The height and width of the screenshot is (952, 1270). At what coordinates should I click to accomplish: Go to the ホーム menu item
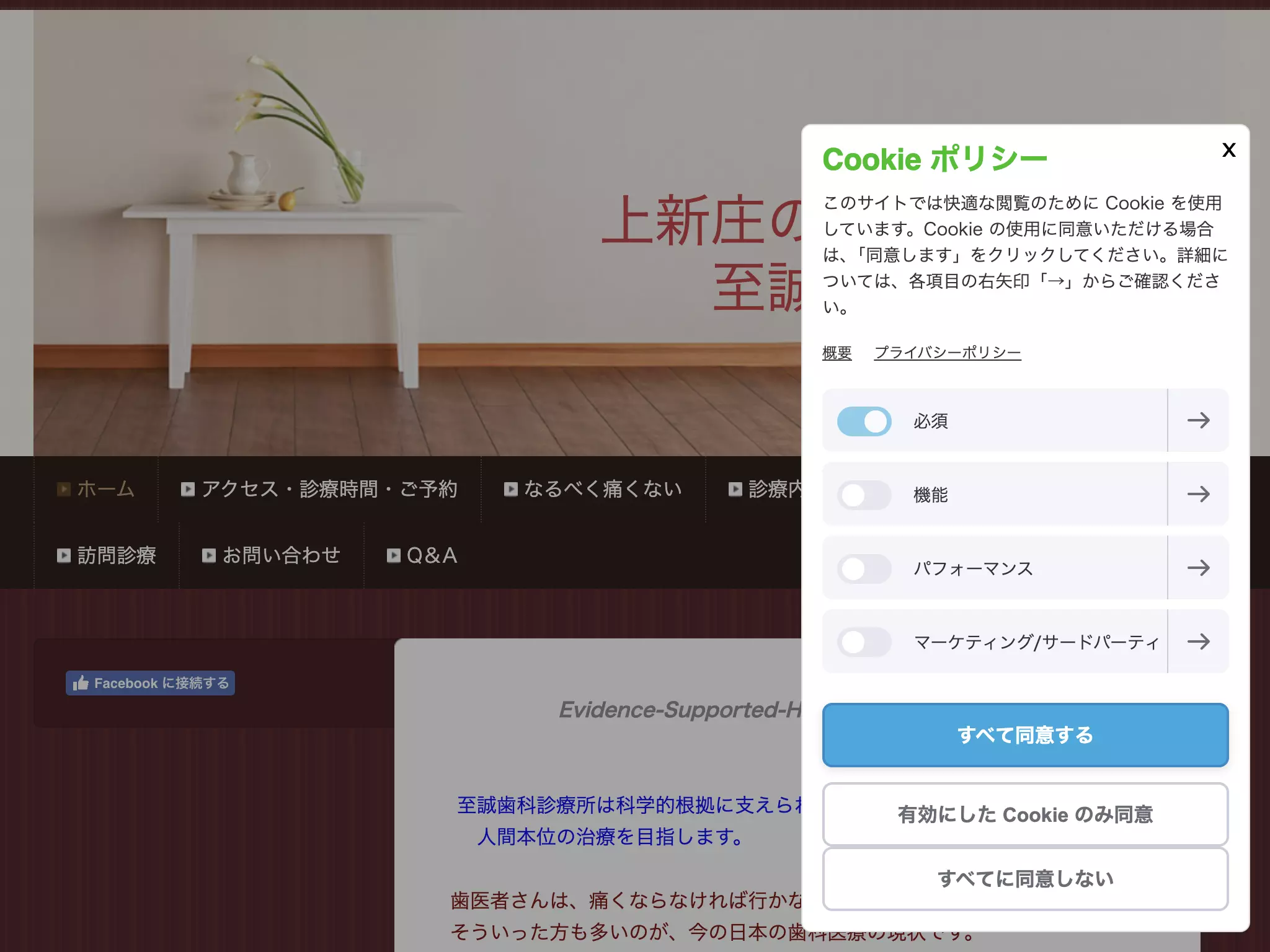[x=95, y=489]
